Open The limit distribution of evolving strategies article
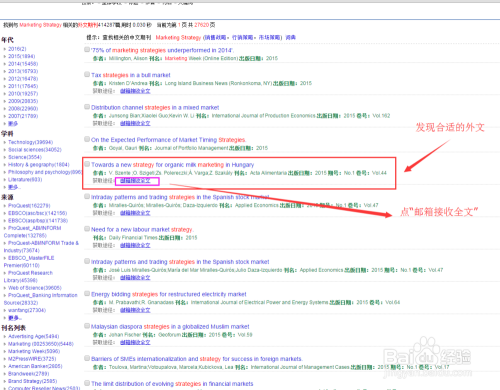 [172, 384]
